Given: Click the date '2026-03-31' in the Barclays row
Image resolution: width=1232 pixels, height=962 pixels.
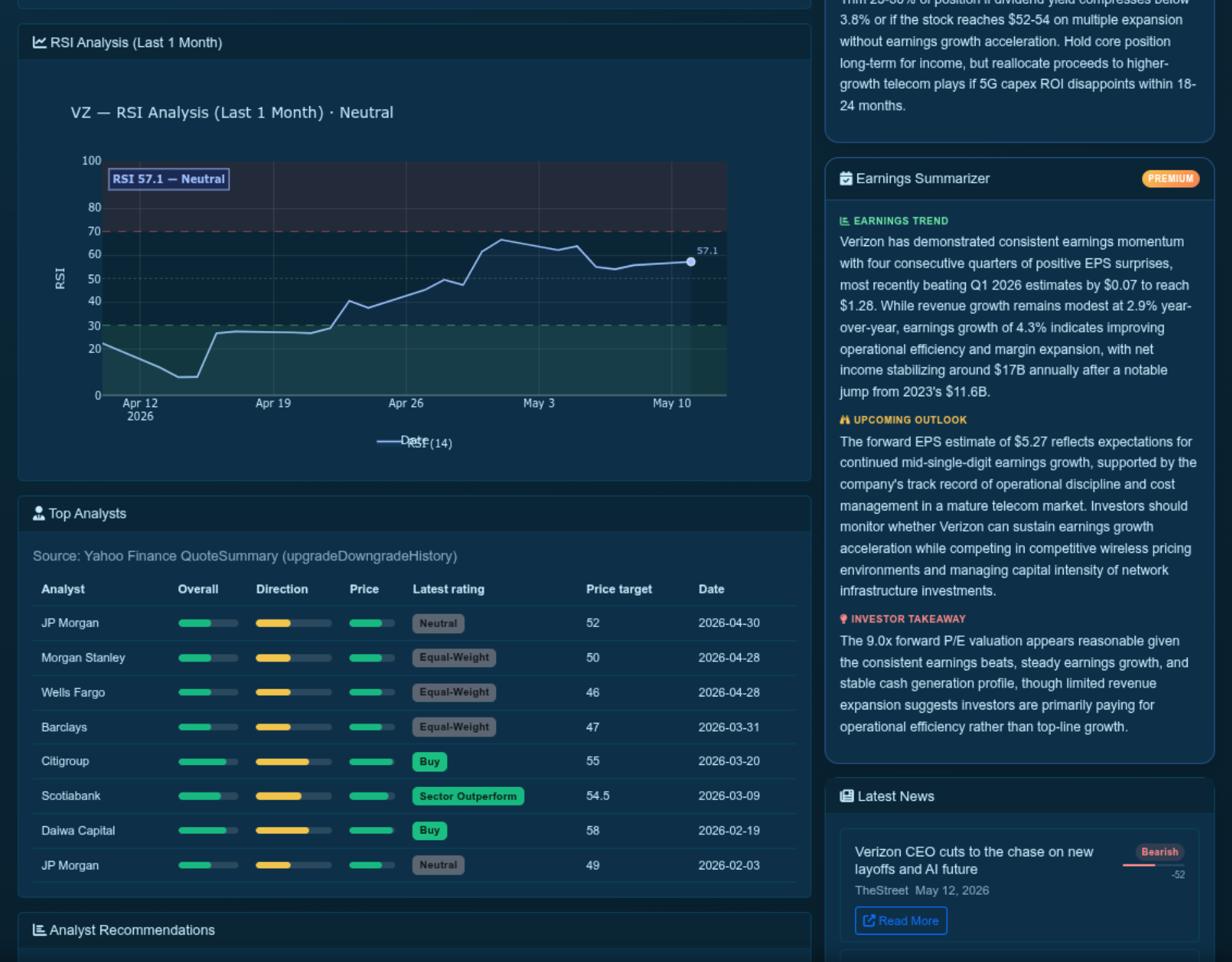Looking at the screenshot, I should 729,727.
